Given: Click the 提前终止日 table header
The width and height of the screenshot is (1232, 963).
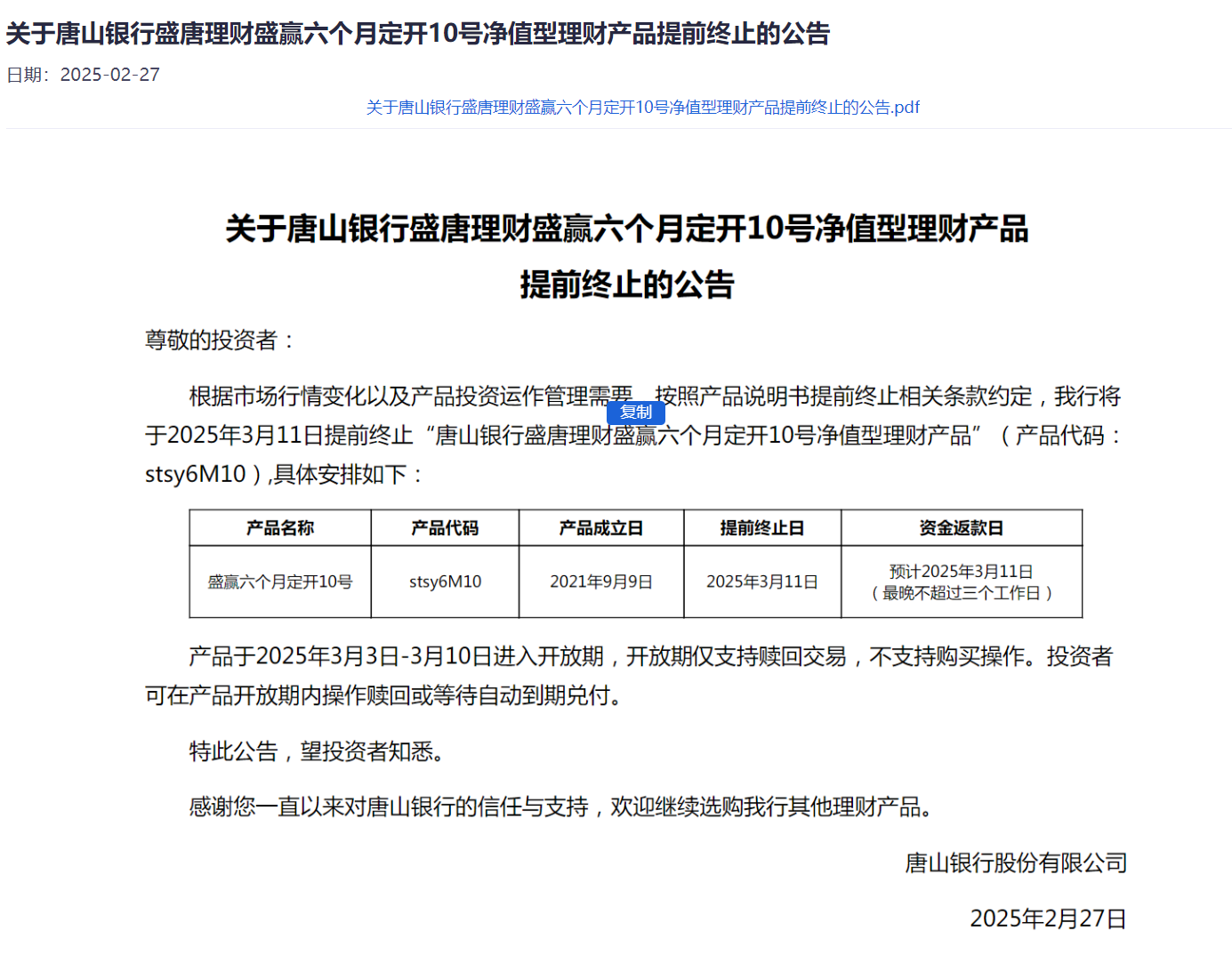Looking at the screenshot, I should [762, 528].
